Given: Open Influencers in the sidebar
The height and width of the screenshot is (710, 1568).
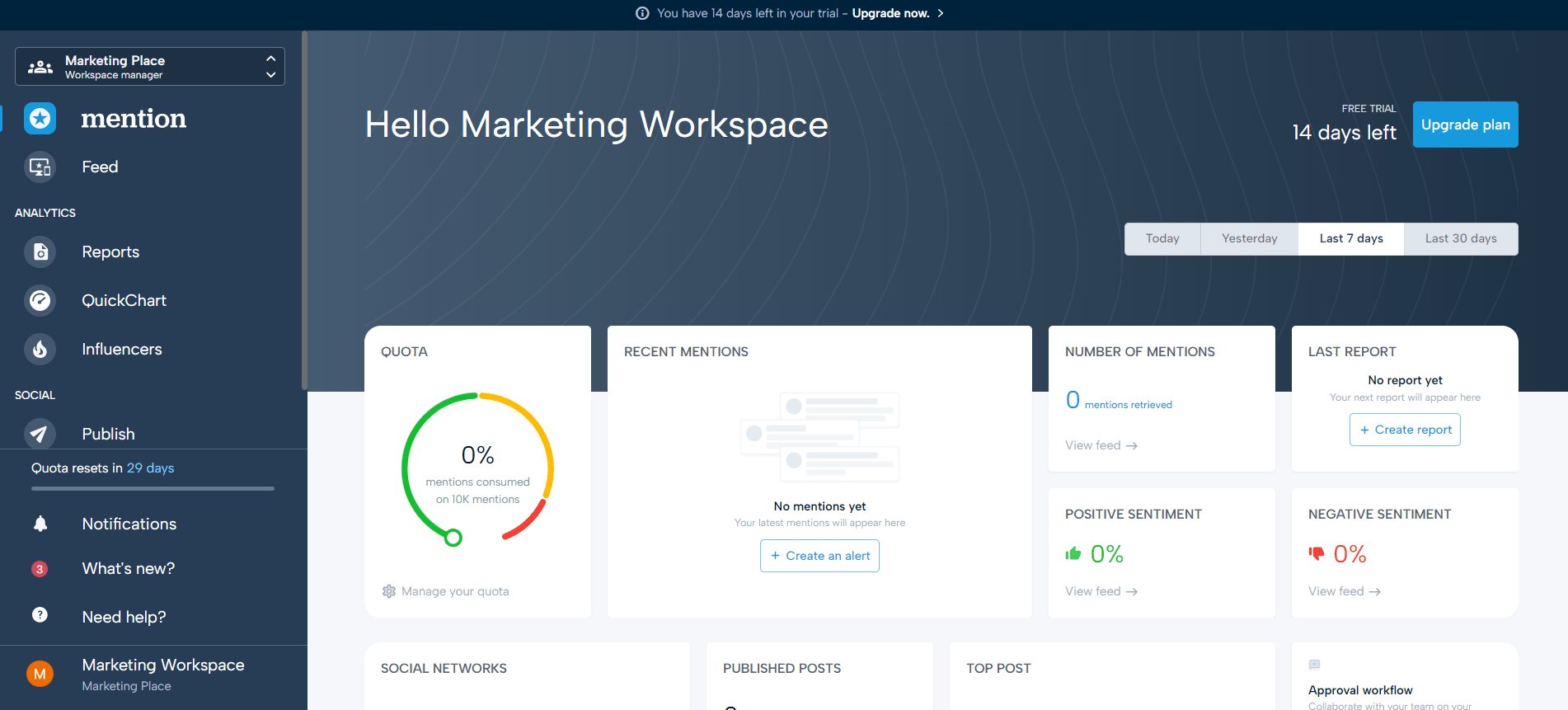Looking at the screenshot, I should tap(122, 350).
